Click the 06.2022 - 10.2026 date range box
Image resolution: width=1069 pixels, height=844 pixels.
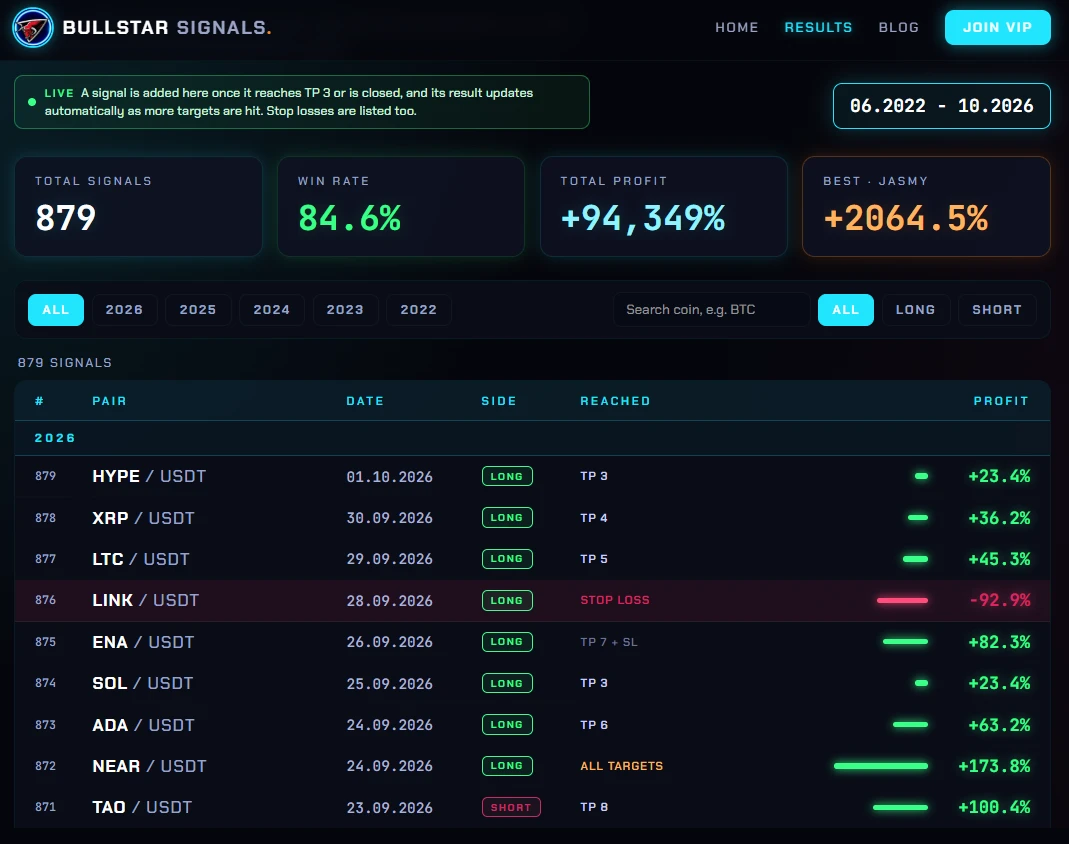pos(942,106)
